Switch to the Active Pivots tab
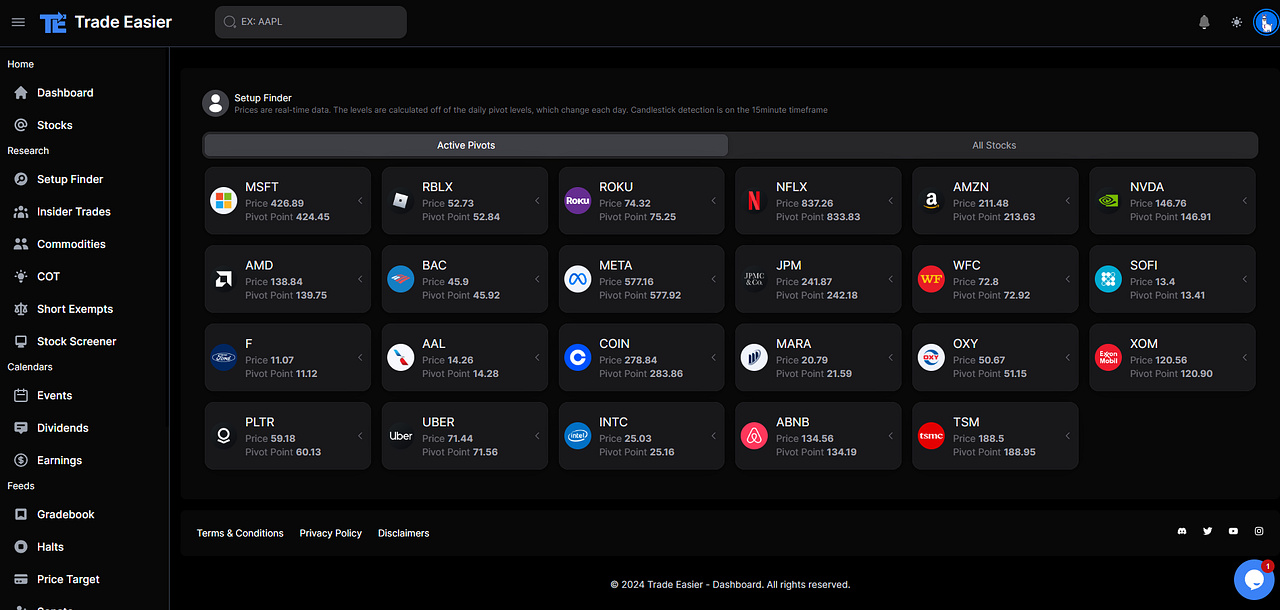This screenshot has height=610, width=1280. (466, 145)
